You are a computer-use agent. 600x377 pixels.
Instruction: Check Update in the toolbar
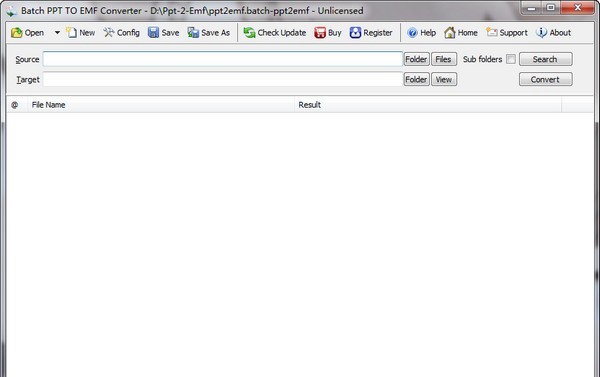coord(275,33)
